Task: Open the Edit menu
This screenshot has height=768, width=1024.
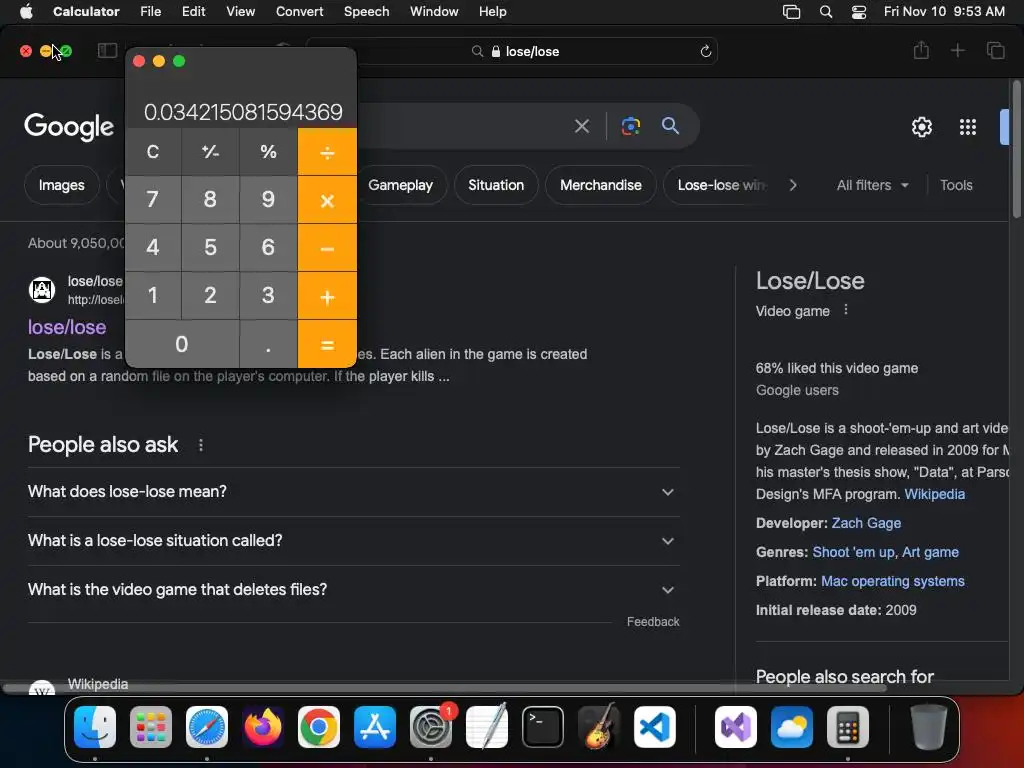Action: [x=193, y=12]
